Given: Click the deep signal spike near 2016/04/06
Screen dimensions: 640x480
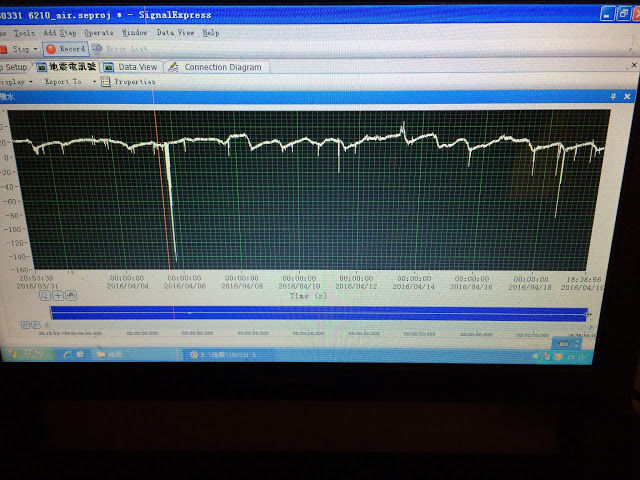Looking at the screenshot, I should tap(171, 204).
